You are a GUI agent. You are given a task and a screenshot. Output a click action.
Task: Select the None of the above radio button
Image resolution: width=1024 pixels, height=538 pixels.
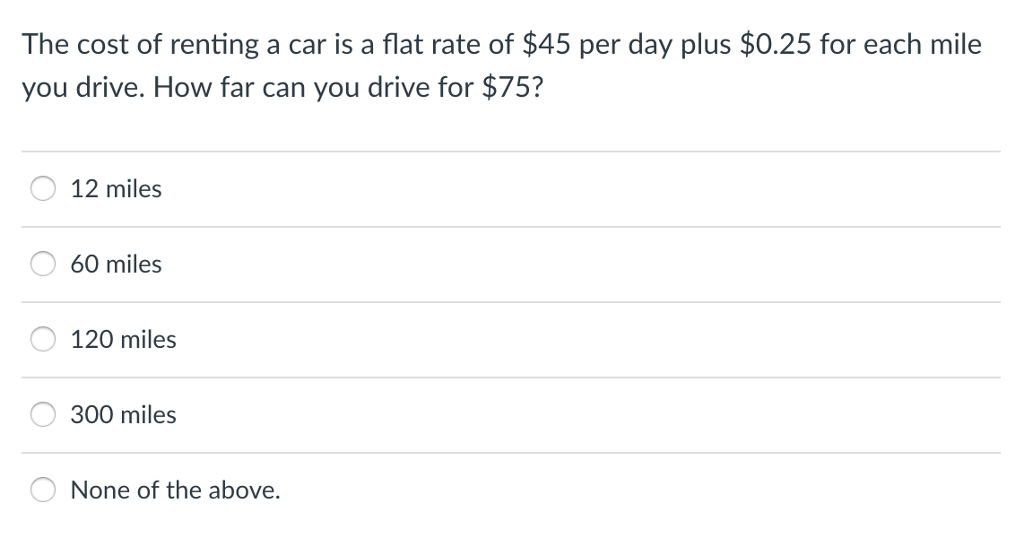(43, 489)
